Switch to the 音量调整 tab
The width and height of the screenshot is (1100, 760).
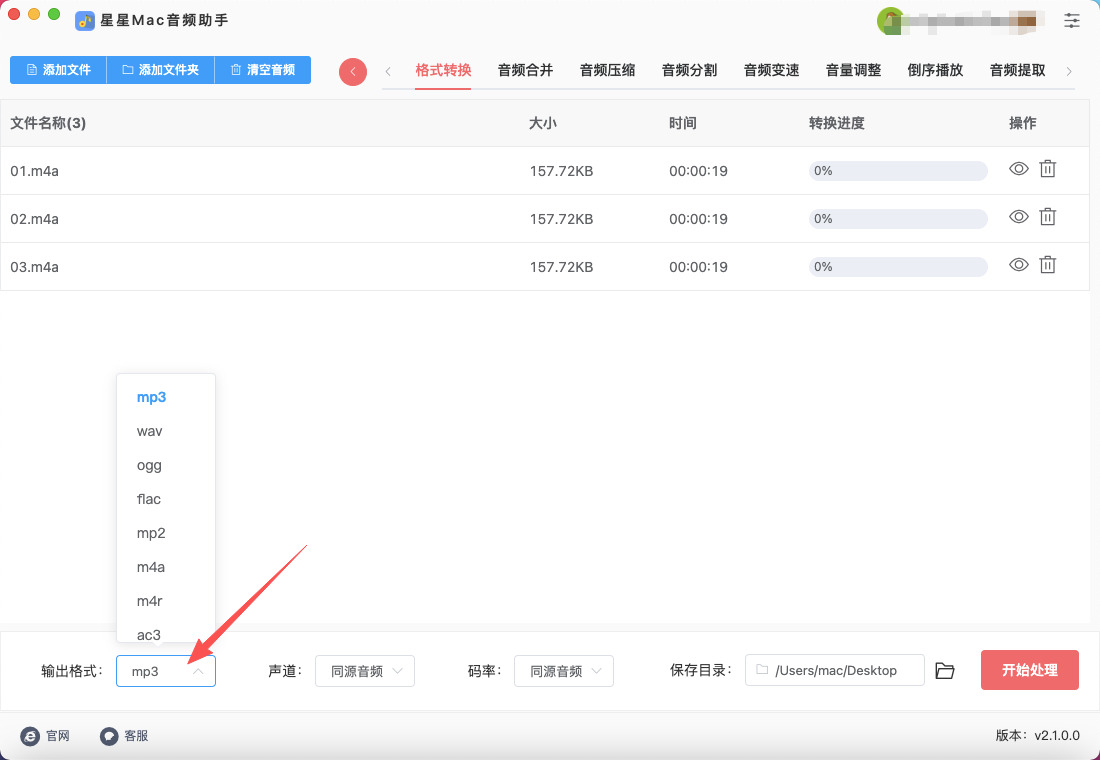click(x=853, y=70)
